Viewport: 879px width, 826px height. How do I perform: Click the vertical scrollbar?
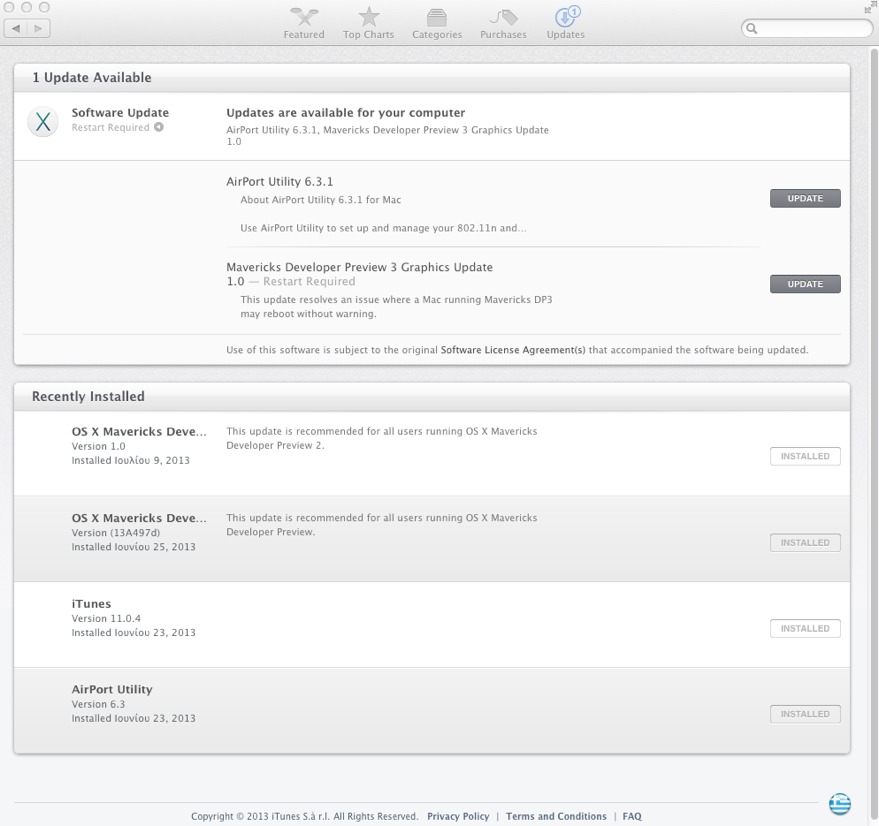coord(874,437)
